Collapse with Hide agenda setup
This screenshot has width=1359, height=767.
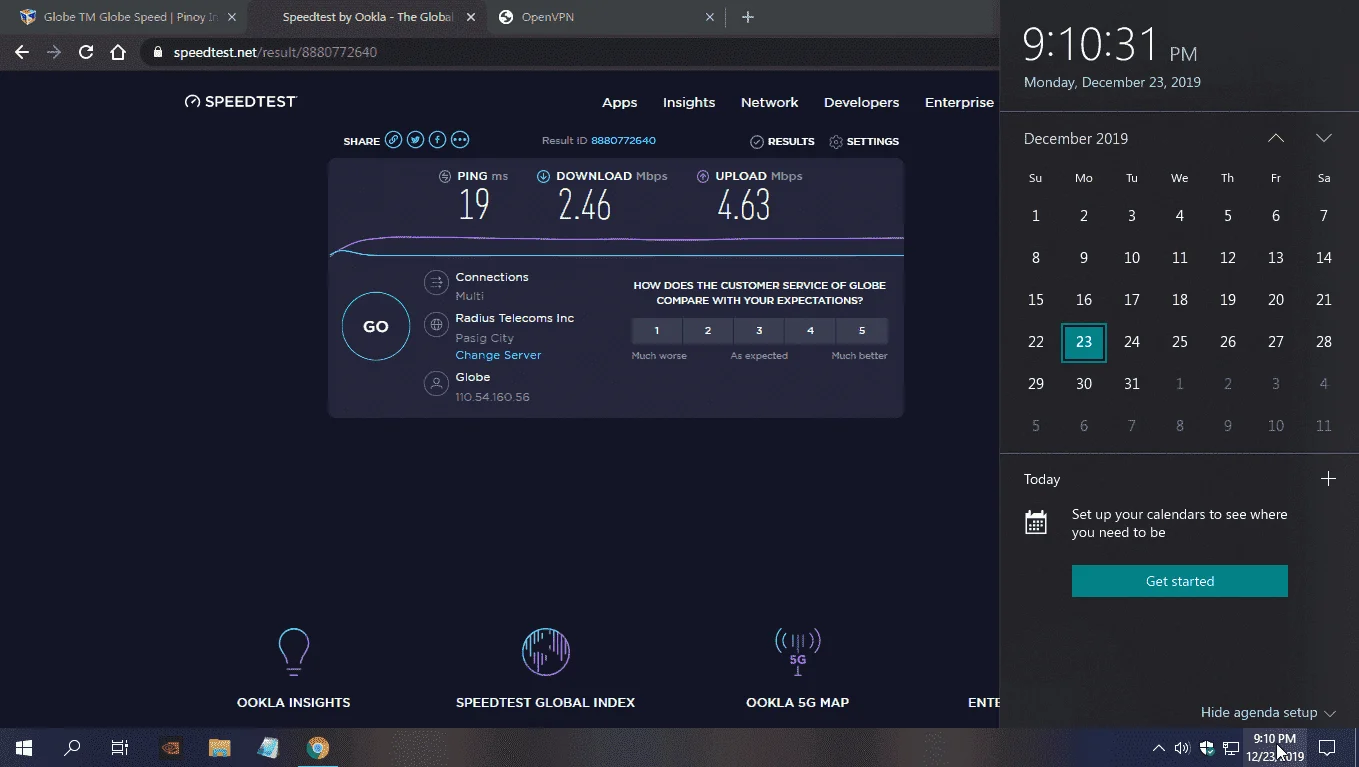click(1268, 712)
